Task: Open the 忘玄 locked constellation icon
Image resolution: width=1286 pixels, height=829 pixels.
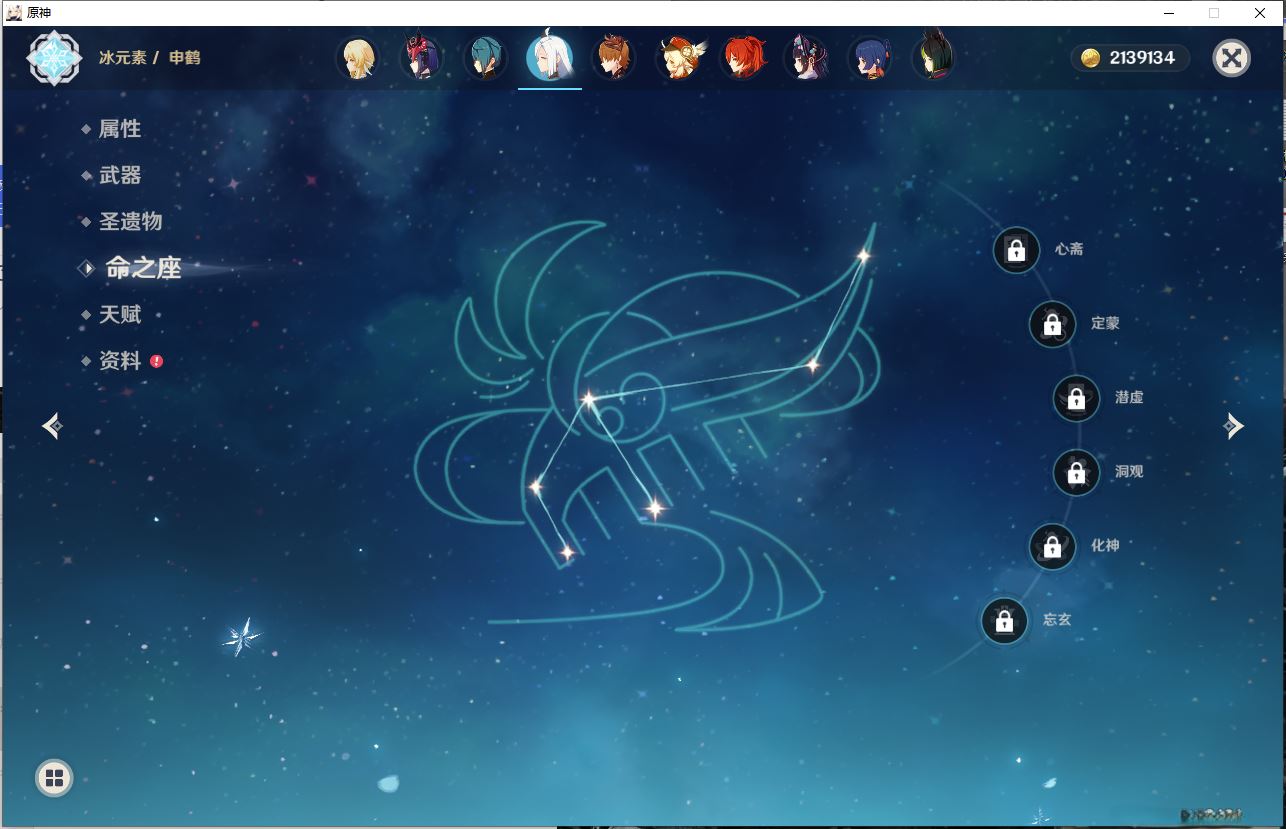Action: [x=1004, y=621]
